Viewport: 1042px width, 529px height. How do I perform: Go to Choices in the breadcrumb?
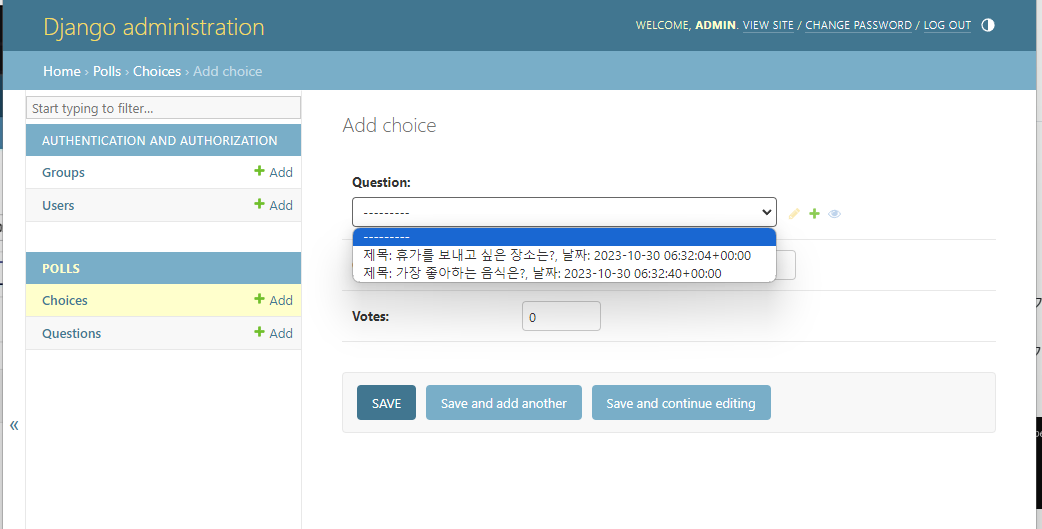coord(157,71)
